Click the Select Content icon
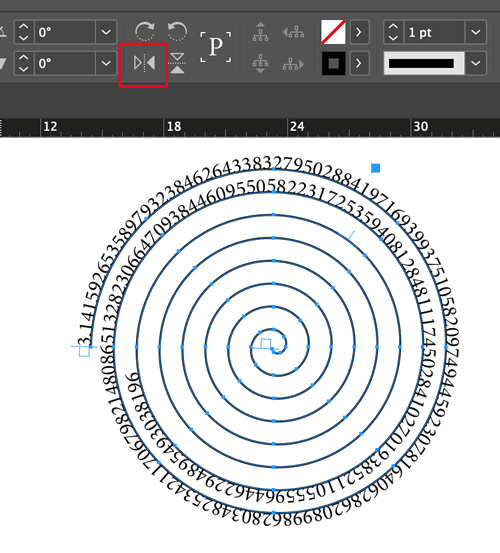 [260, 63]
